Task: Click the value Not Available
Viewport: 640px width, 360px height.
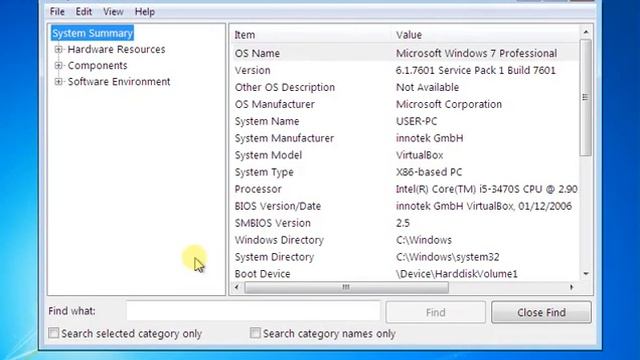Action: coord(427,87)
